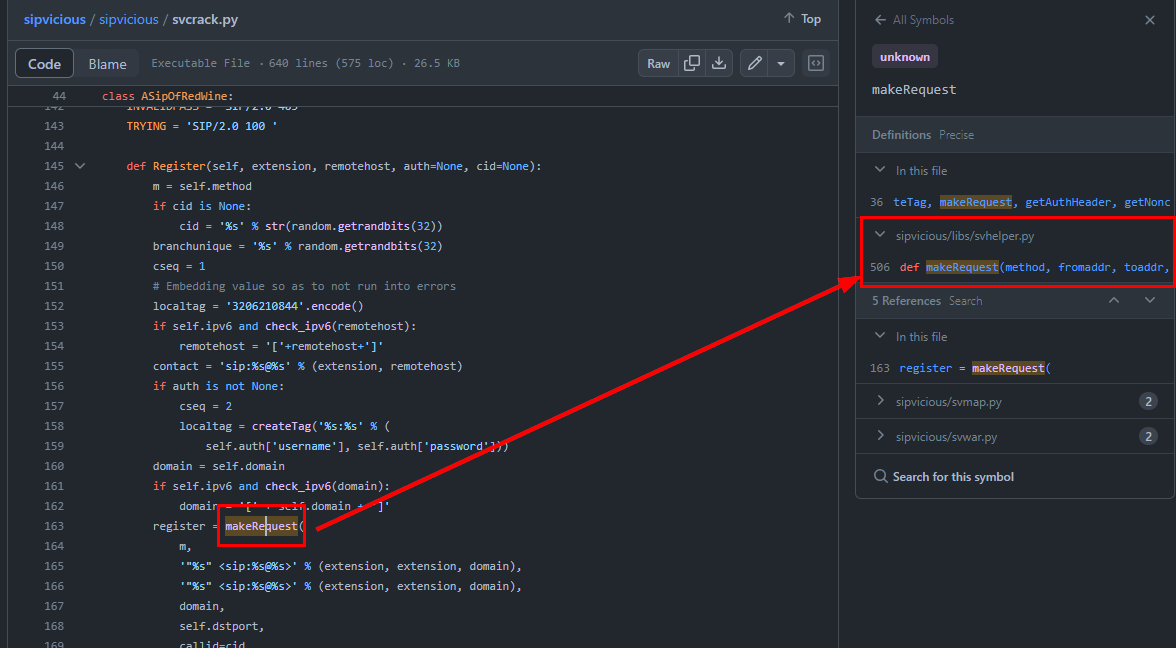
Task: Jump to next reference with down chevron
Action: (1150, 301)
